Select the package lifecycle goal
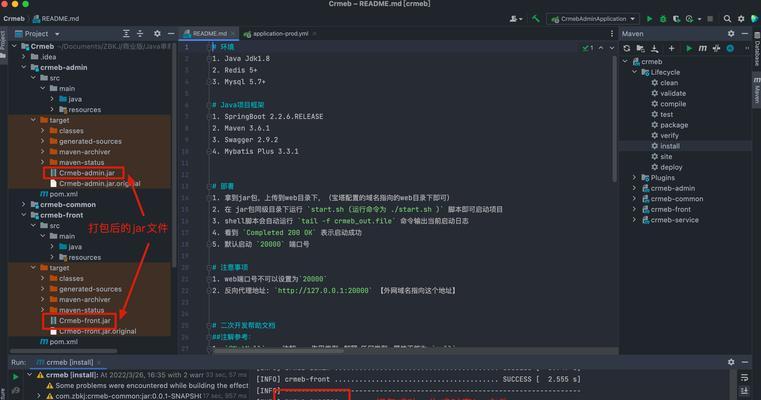Image resolution: width=761 pixels, height=400 pixels. (x=674, y=125)
